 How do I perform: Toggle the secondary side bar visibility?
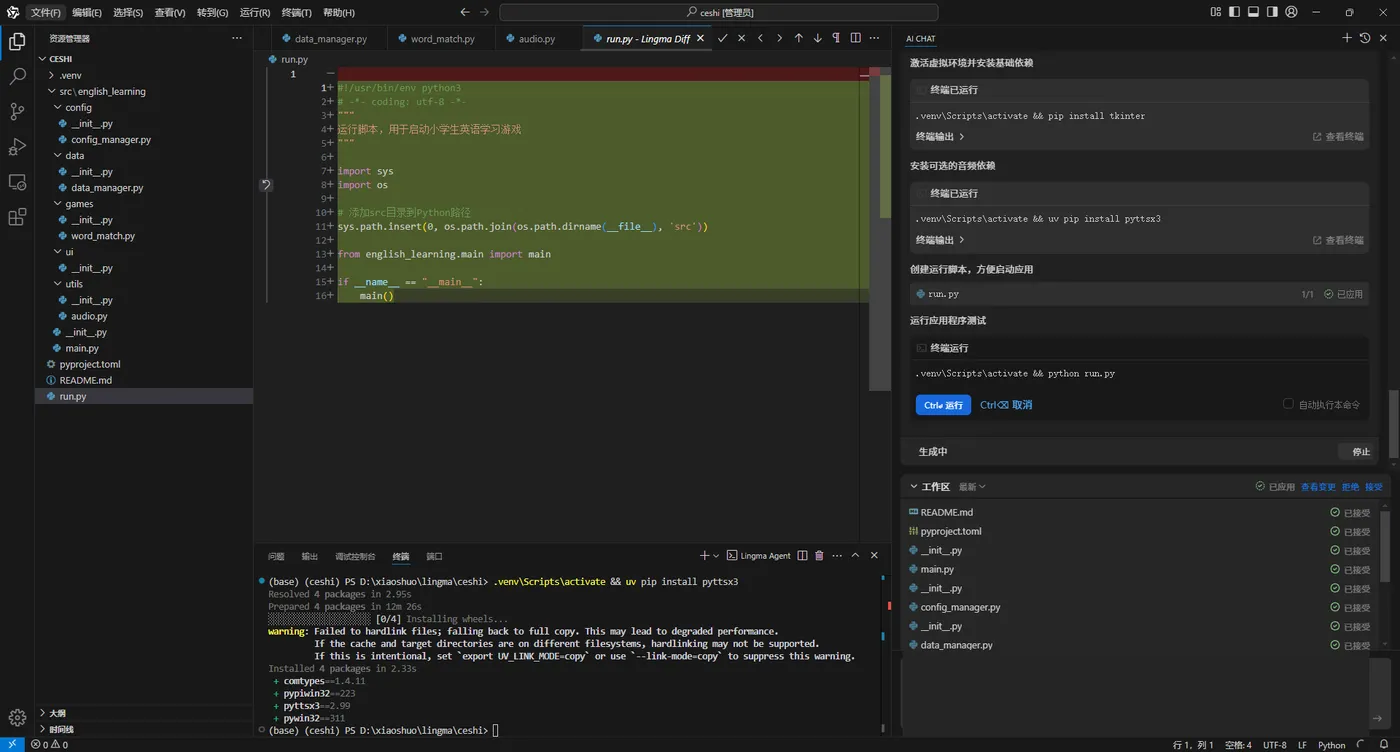(1272, 12)
